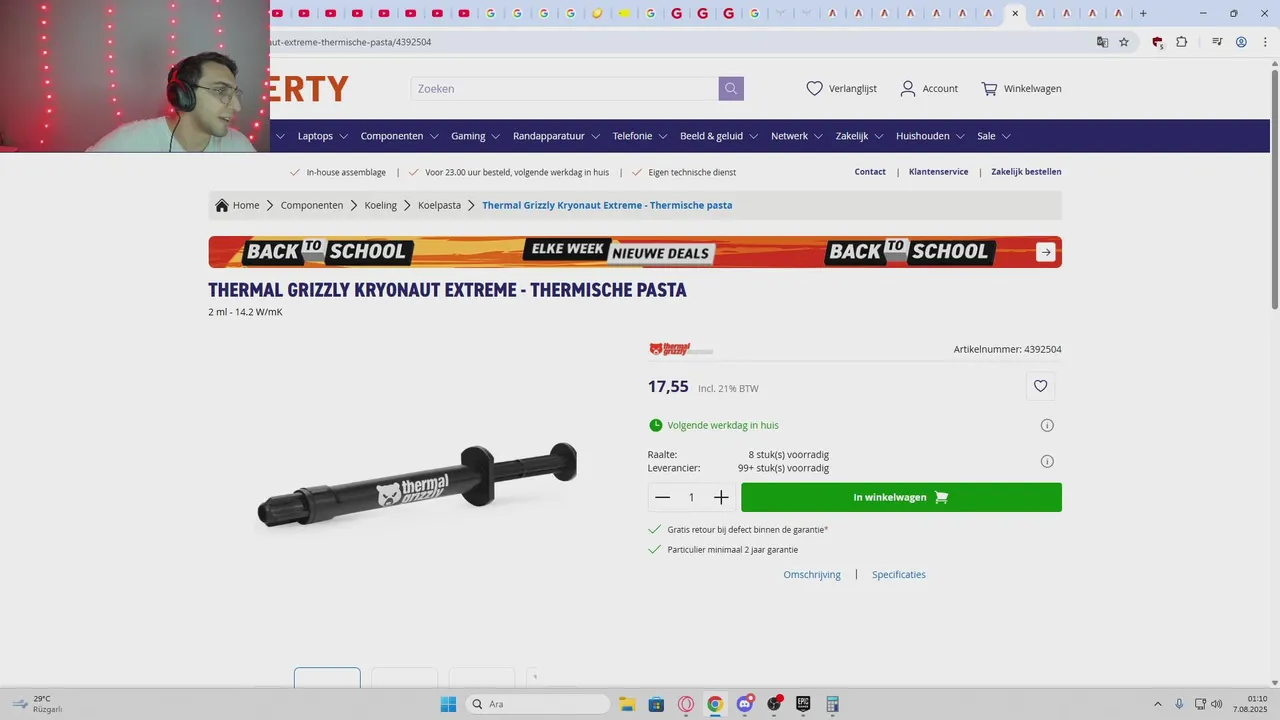1280x720 pixels.
Task: Open the clock showing 01:10
Action: coord(1250,704)
